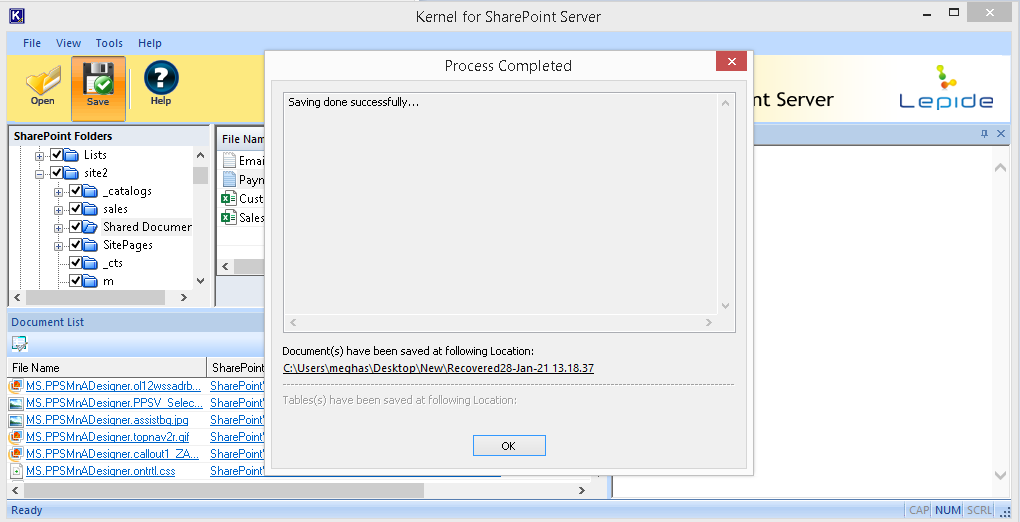Click the Excel icon next to Sales file
The width and height of the screenshot is (1020, 522).
point(228,217)
